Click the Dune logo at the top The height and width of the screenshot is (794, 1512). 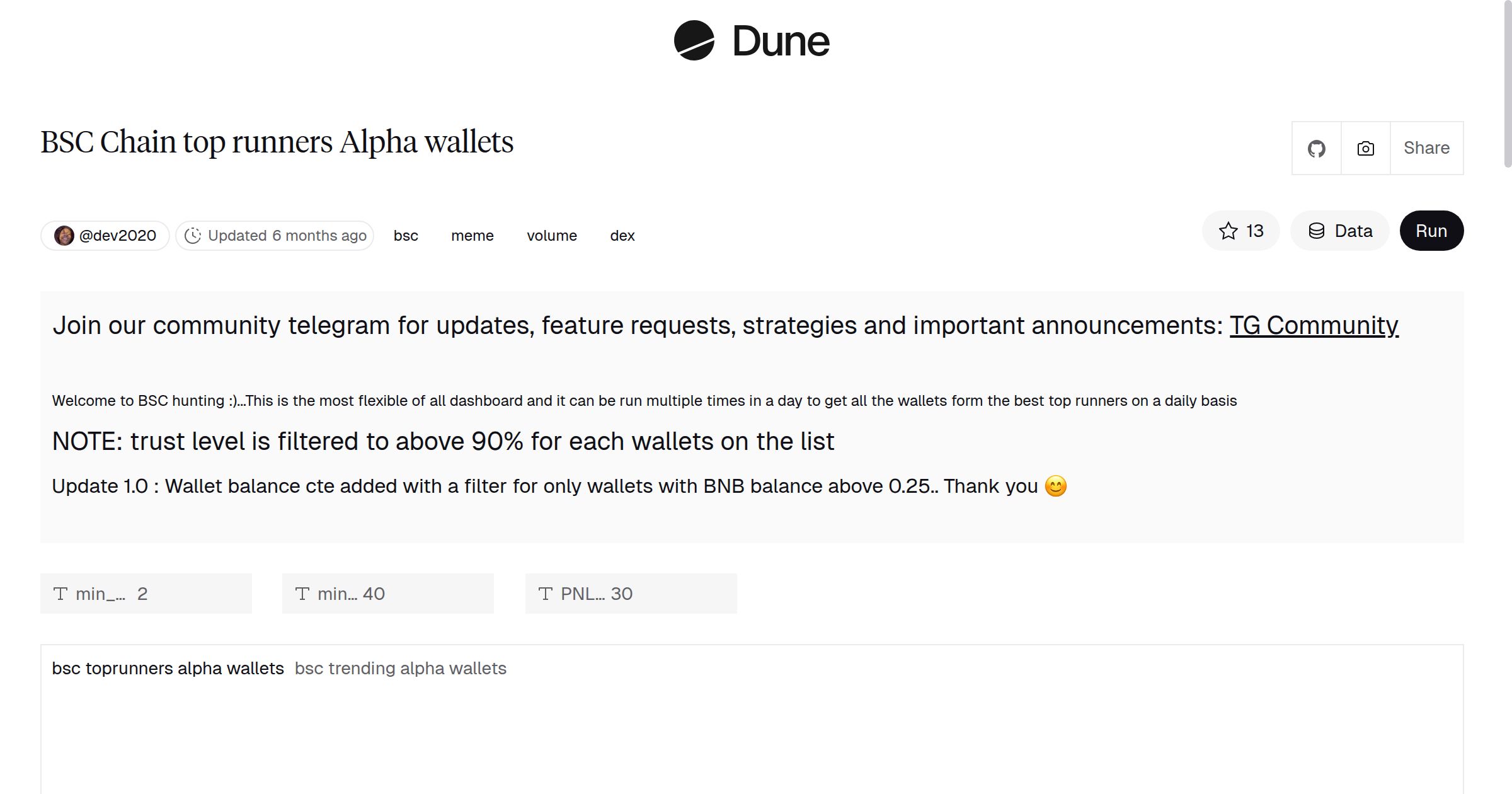753,41
